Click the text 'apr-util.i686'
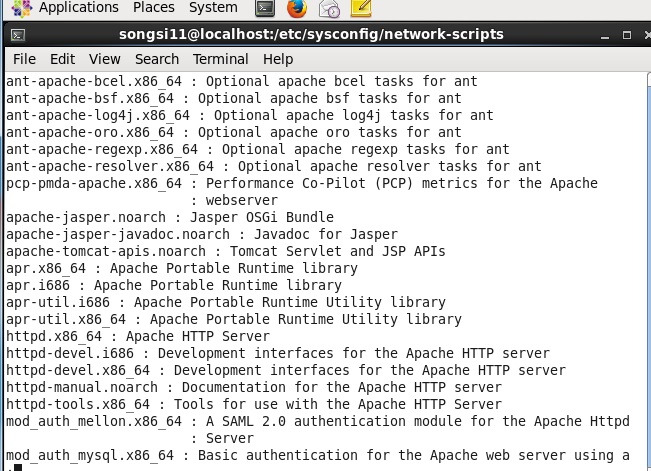Viewport: 651px width, 471px height. (x=58, y=303)
